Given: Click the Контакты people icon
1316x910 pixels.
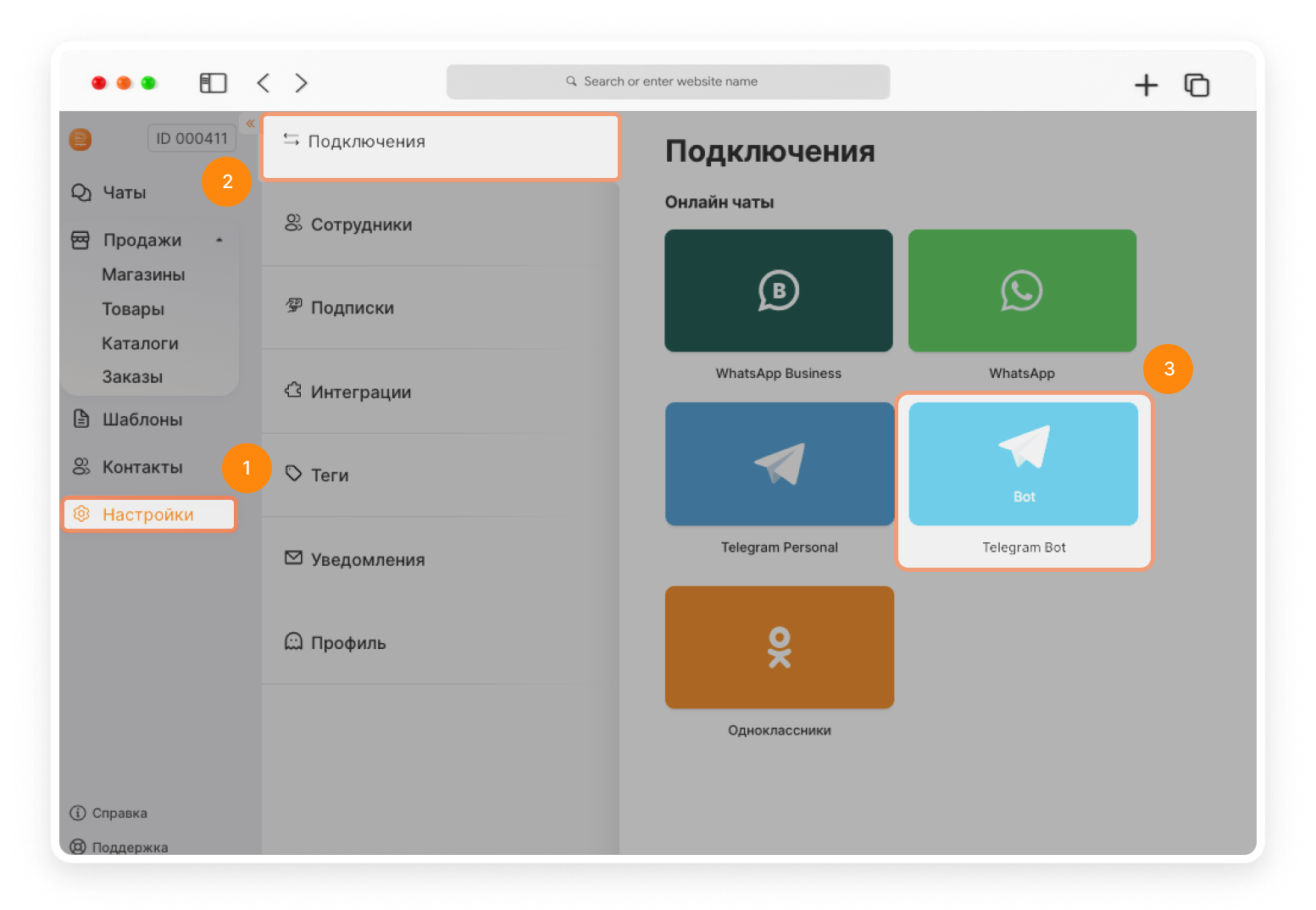Looking at the screenshot, I should (x=81, y=467).
